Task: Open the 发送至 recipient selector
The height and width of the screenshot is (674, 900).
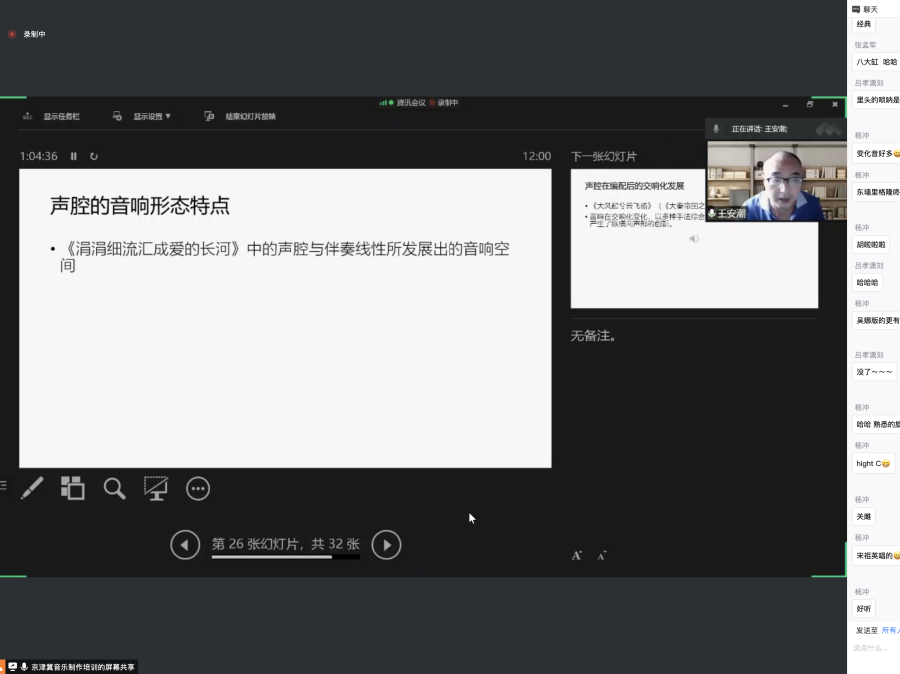Action: point(891,630)
